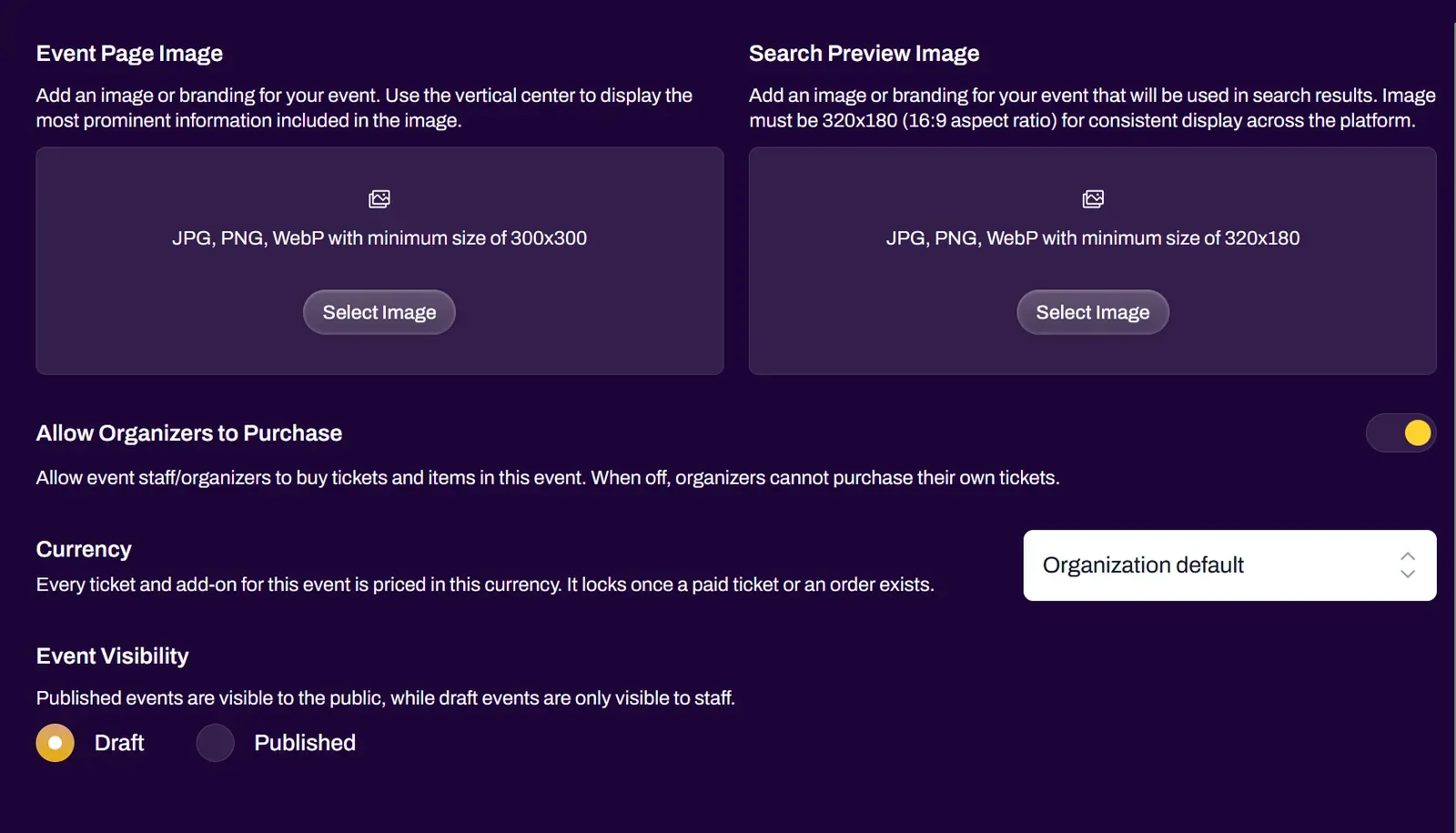Select Image for the Search Preview Image
This screenshot has width=1456, height=833.
pyautogui.click(x=1093, y=312)
